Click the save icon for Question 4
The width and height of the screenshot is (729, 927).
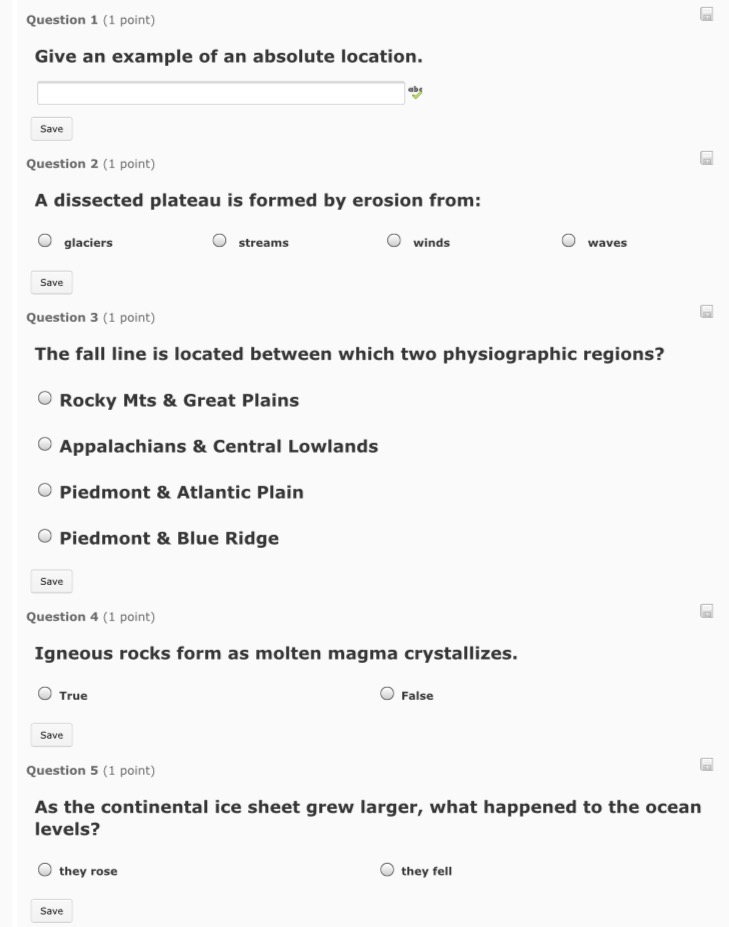click(706, 611)
